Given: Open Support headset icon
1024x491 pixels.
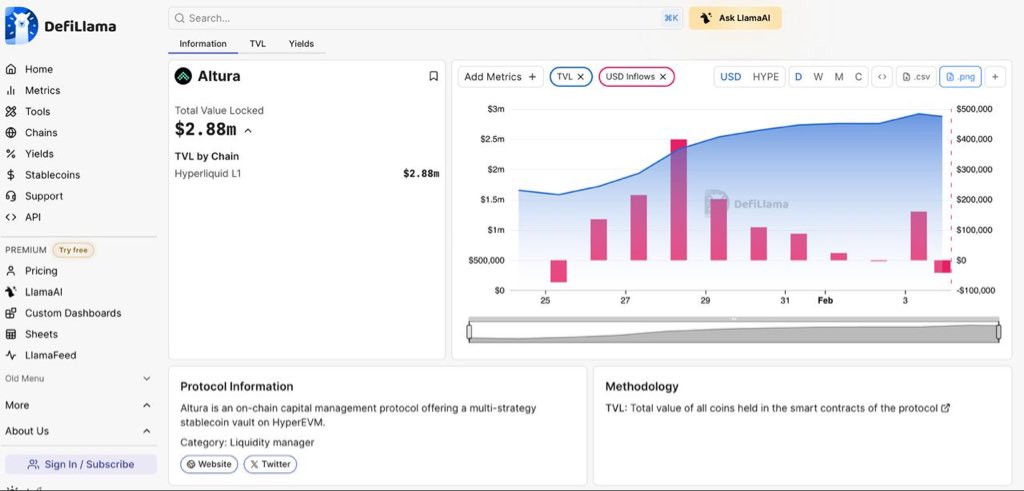Looking at the screenshot, I should [x=10, y=196].
